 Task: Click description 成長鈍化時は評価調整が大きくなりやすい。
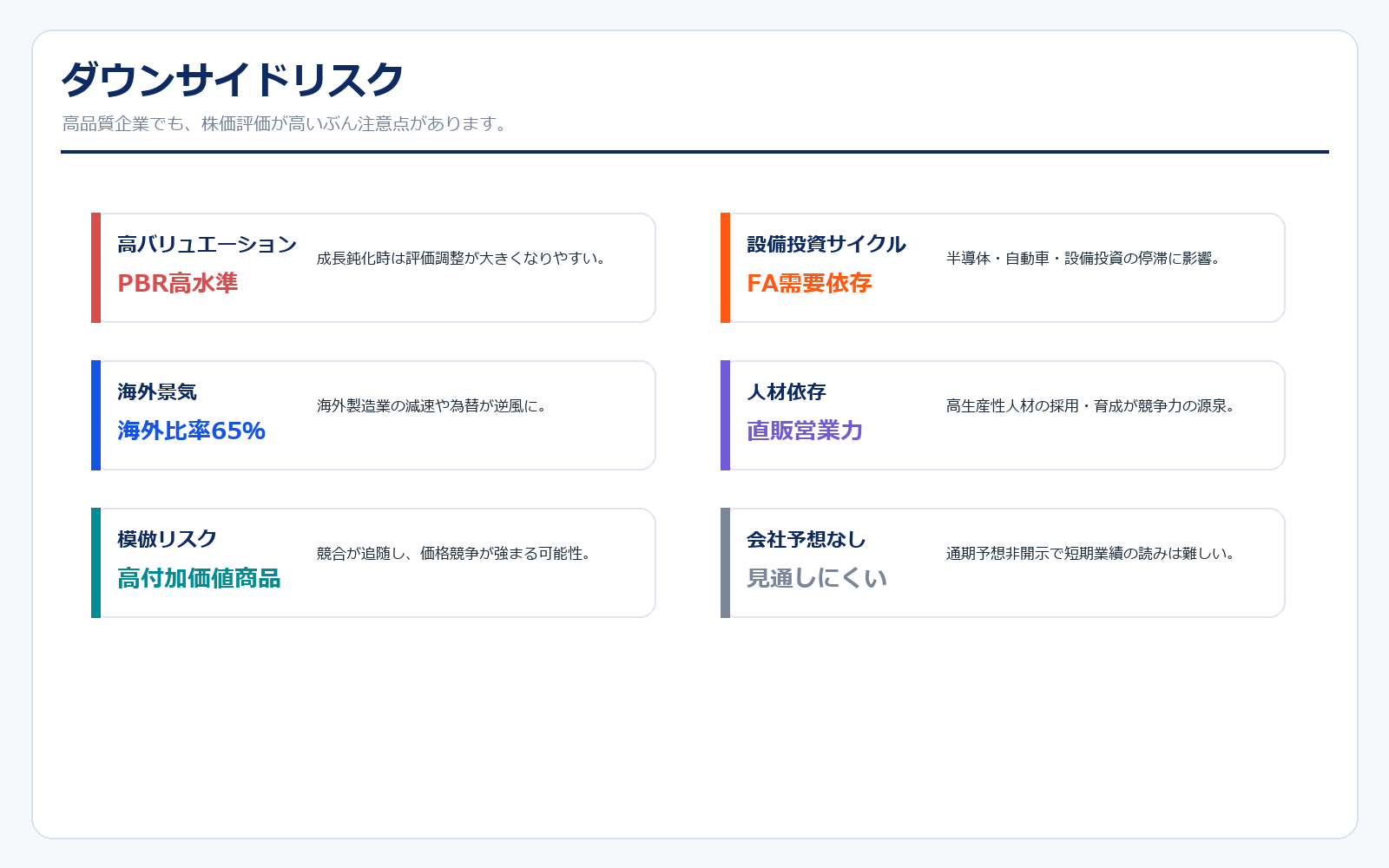pyautogui.click(x=462, y=259)
